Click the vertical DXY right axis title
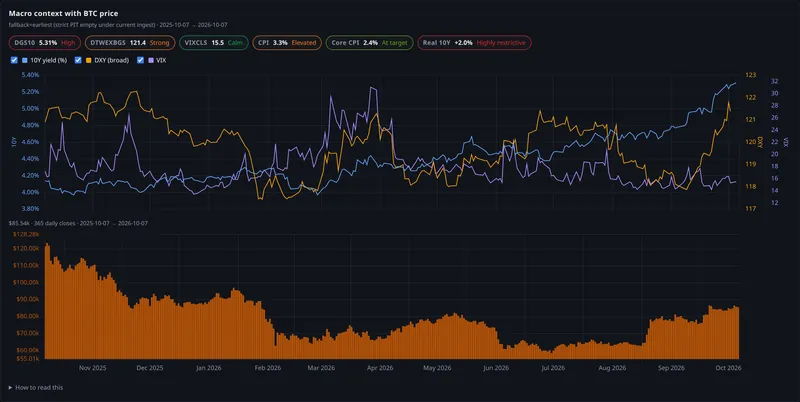 pos(761,142)
